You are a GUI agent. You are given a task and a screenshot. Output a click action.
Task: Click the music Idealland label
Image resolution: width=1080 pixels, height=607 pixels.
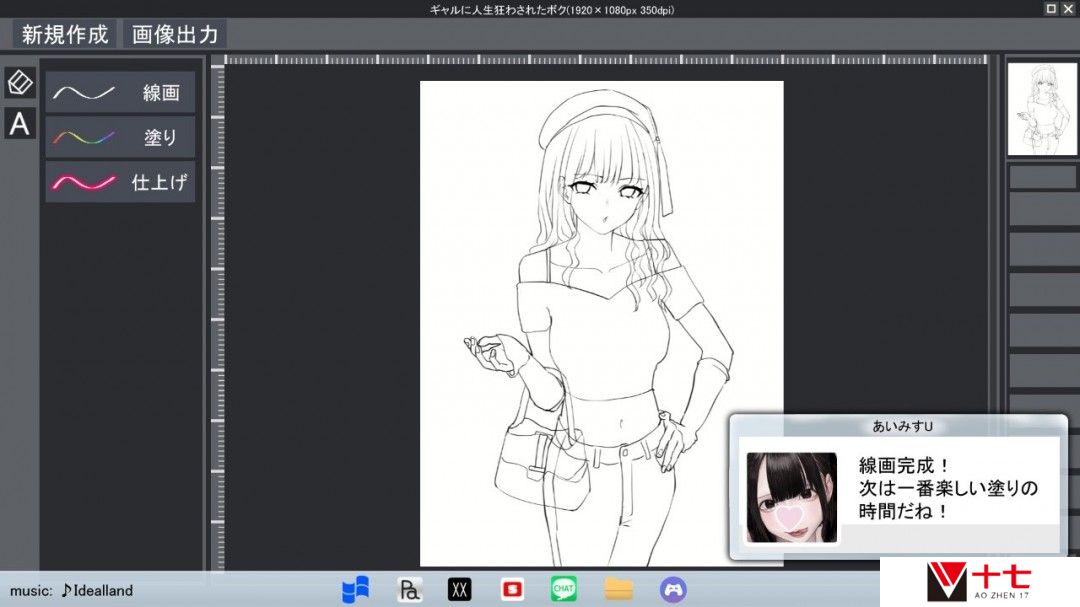[x=71, y=590]
